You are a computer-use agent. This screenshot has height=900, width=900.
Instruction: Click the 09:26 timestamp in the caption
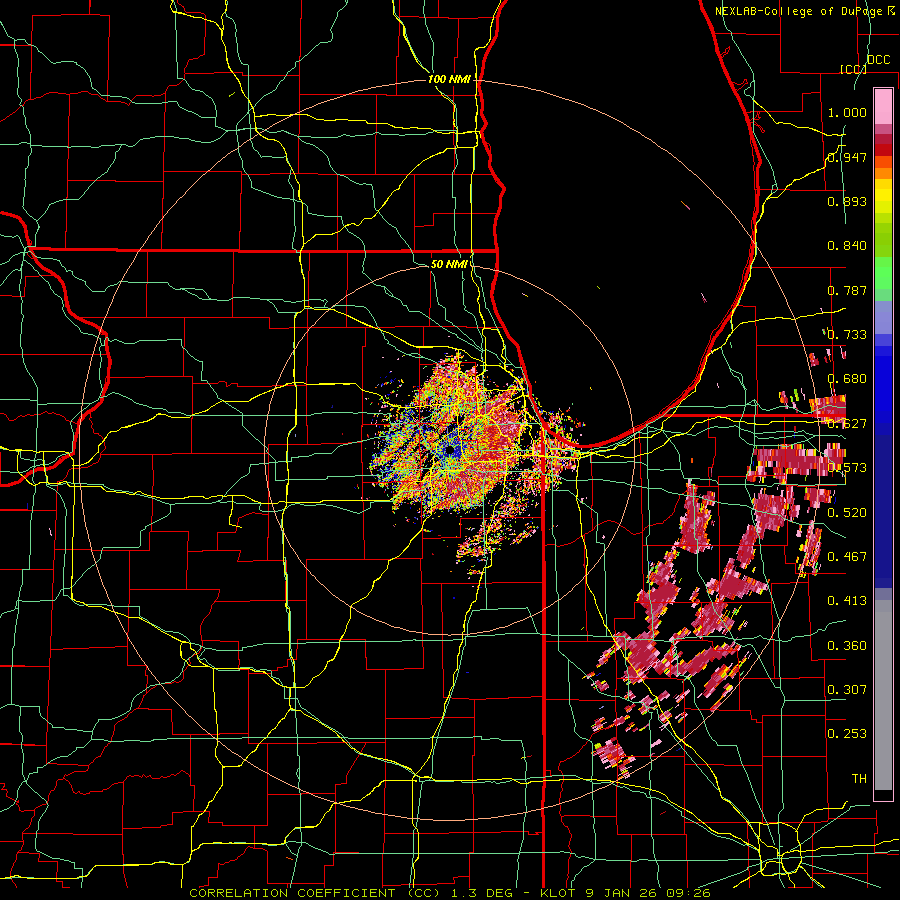[x=688, y=893]
